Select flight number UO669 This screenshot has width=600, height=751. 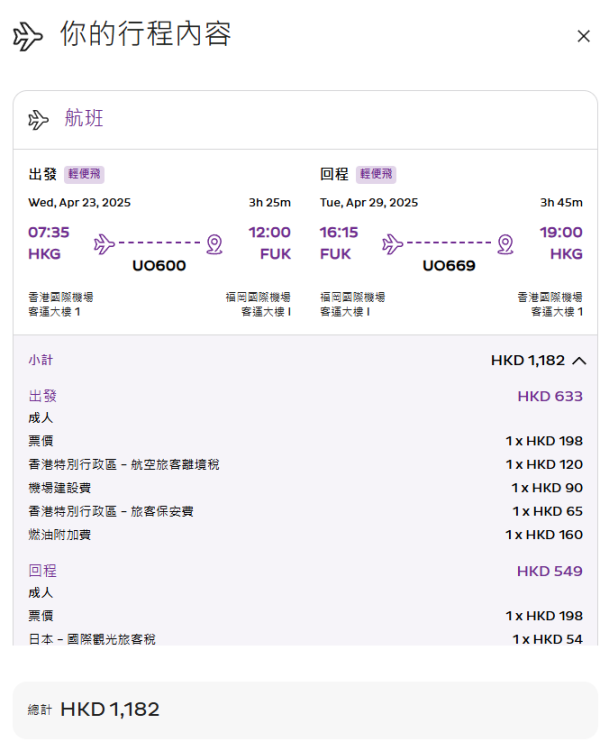(x=449, y=266)
